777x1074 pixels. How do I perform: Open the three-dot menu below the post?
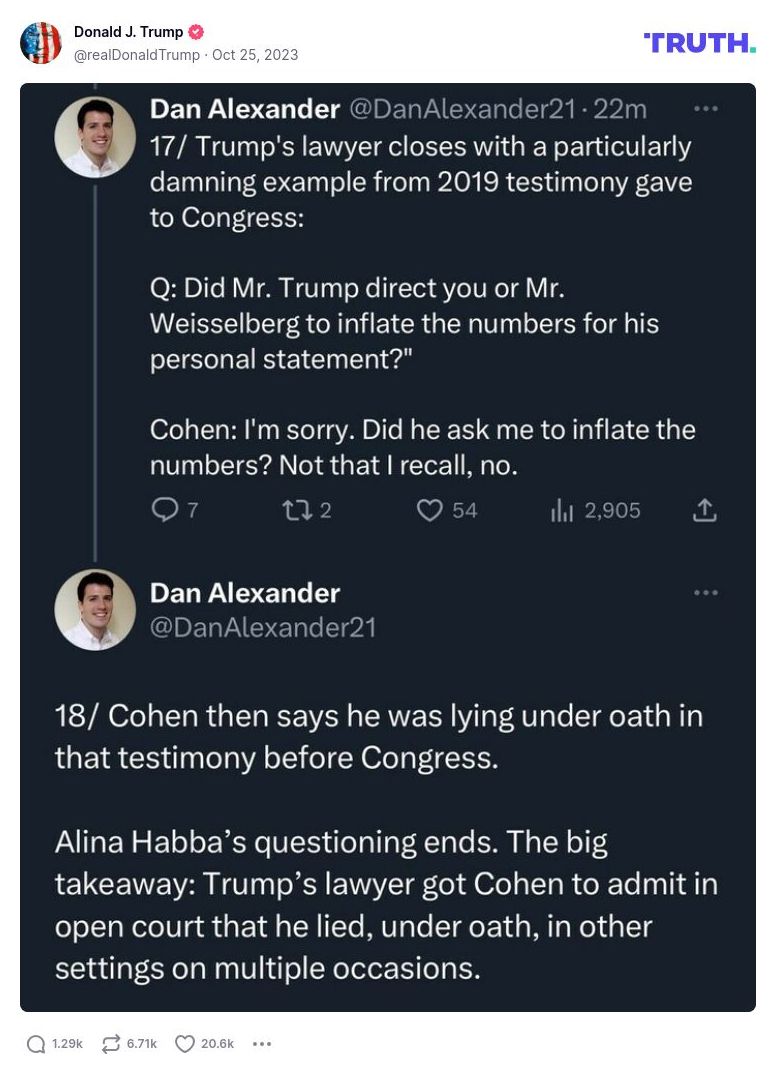coord(262,1044)
